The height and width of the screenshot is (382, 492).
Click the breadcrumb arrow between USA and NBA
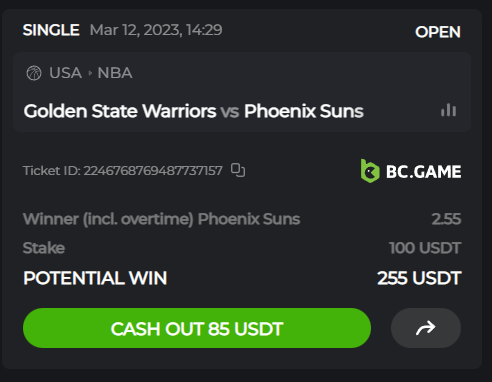coord(90,73)
